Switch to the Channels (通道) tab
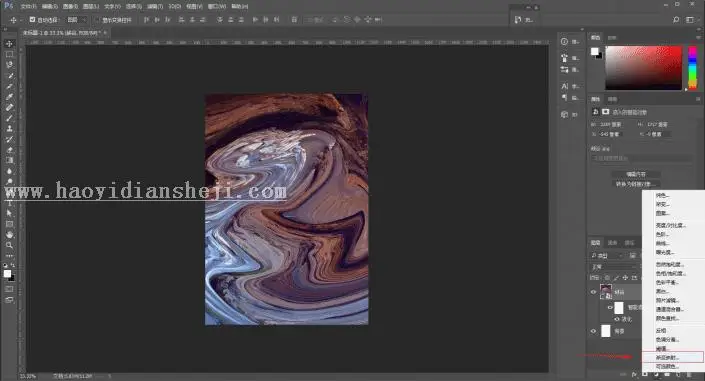This screenshot has width=705, height=381. [x=612, y=243]
